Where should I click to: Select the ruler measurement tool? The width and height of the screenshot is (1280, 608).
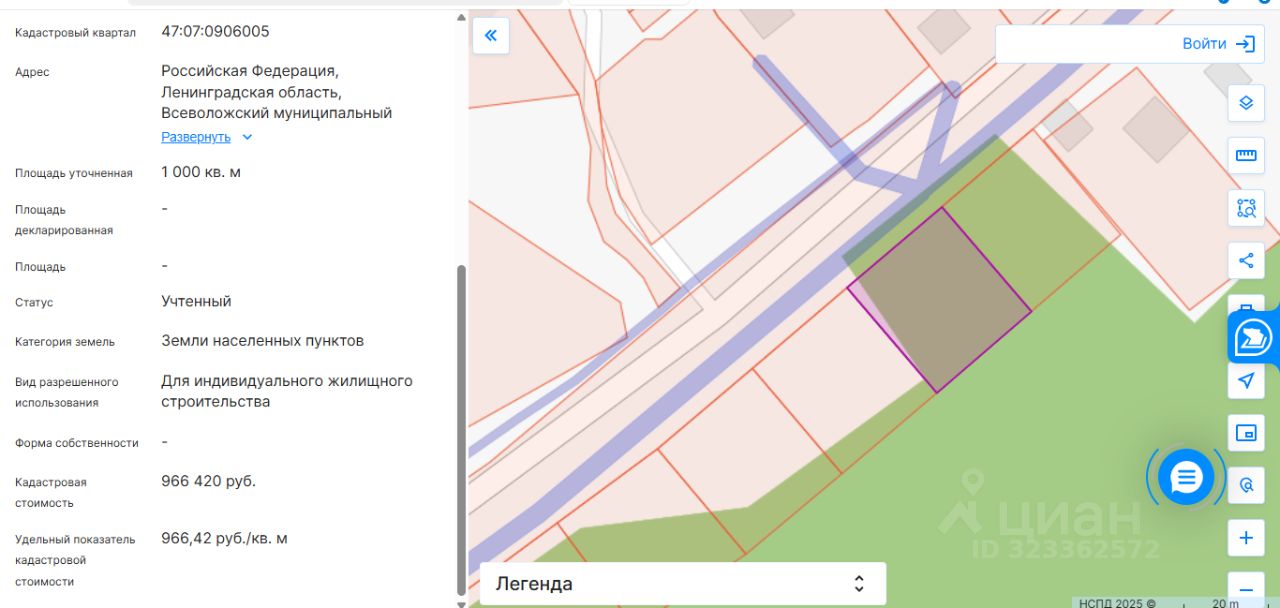pyautogui.click(x=1246, y=155)
